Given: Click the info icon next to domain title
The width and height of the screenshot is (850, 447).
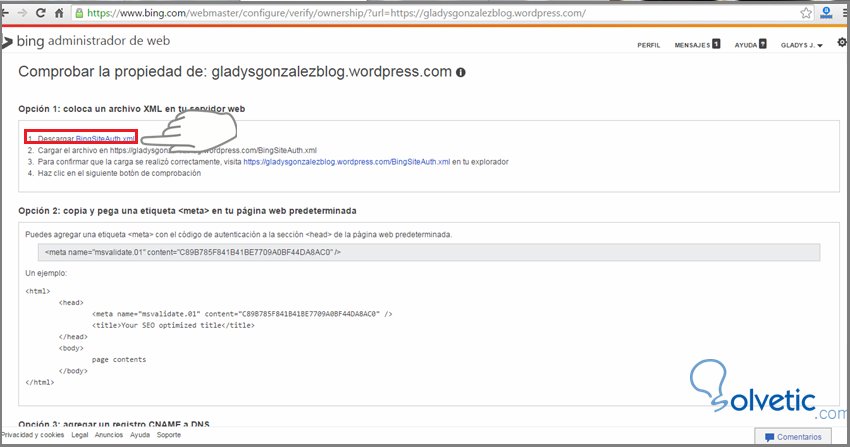Looking at the screenshot, I should point(461,72).
